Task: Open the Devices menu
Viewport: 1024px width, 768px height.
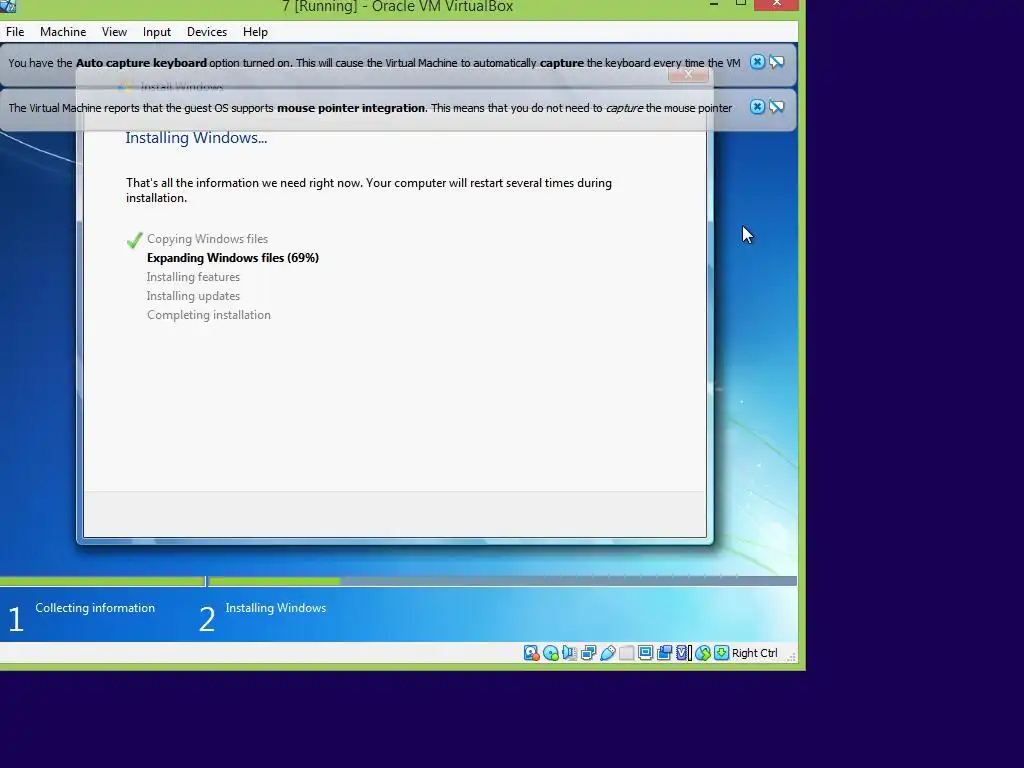Action: point(207,32)
